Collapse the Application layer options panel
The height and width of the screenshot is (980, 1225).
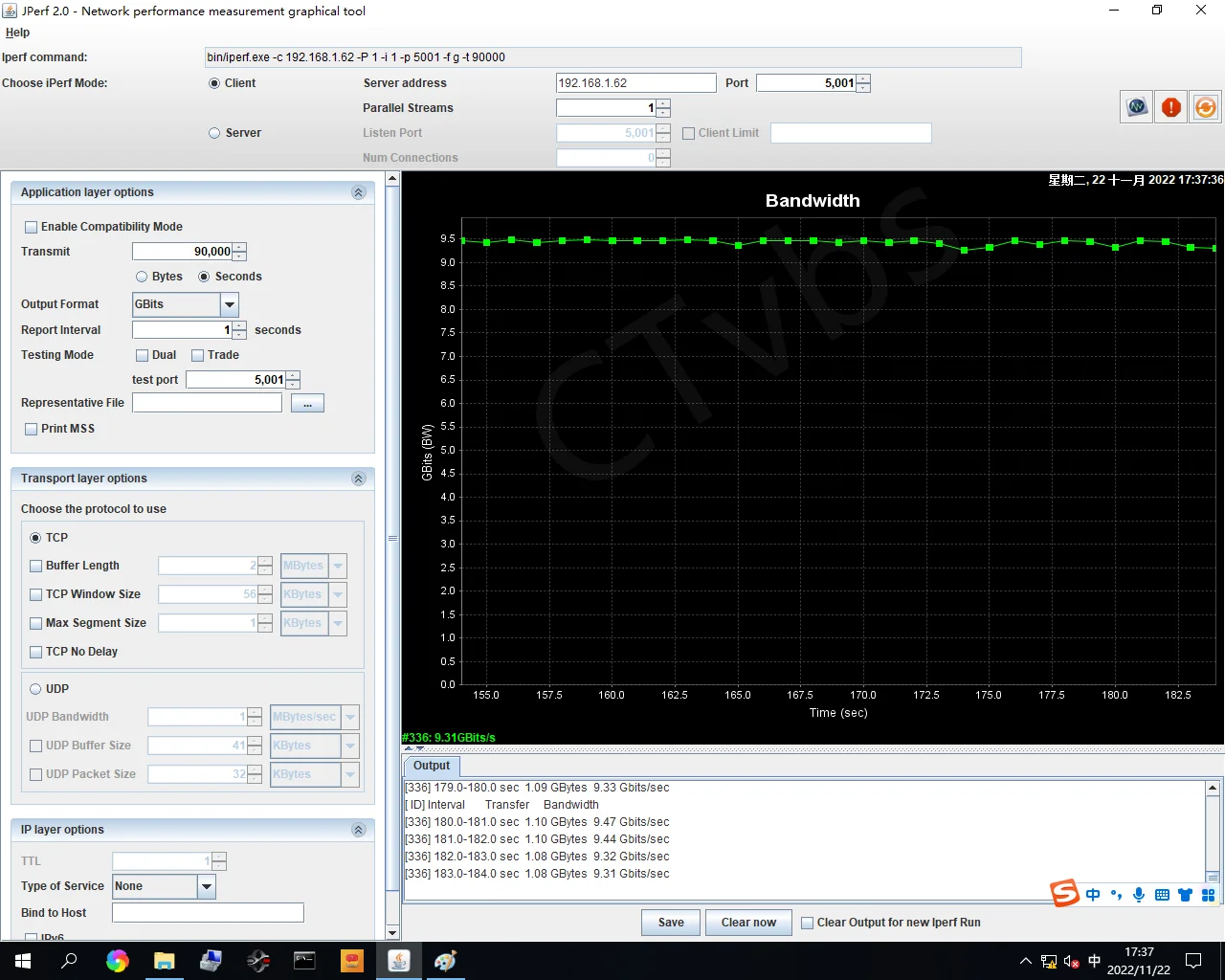point(359,192)
